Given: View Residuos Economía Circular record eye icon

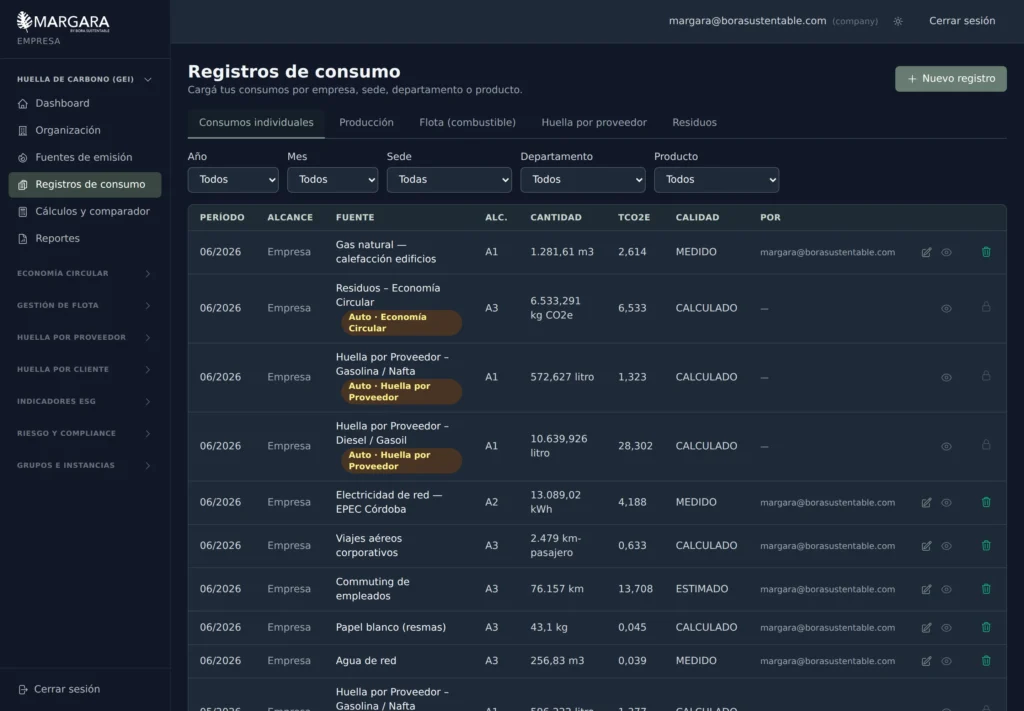Looking at the screenshot, I should 946,308.
